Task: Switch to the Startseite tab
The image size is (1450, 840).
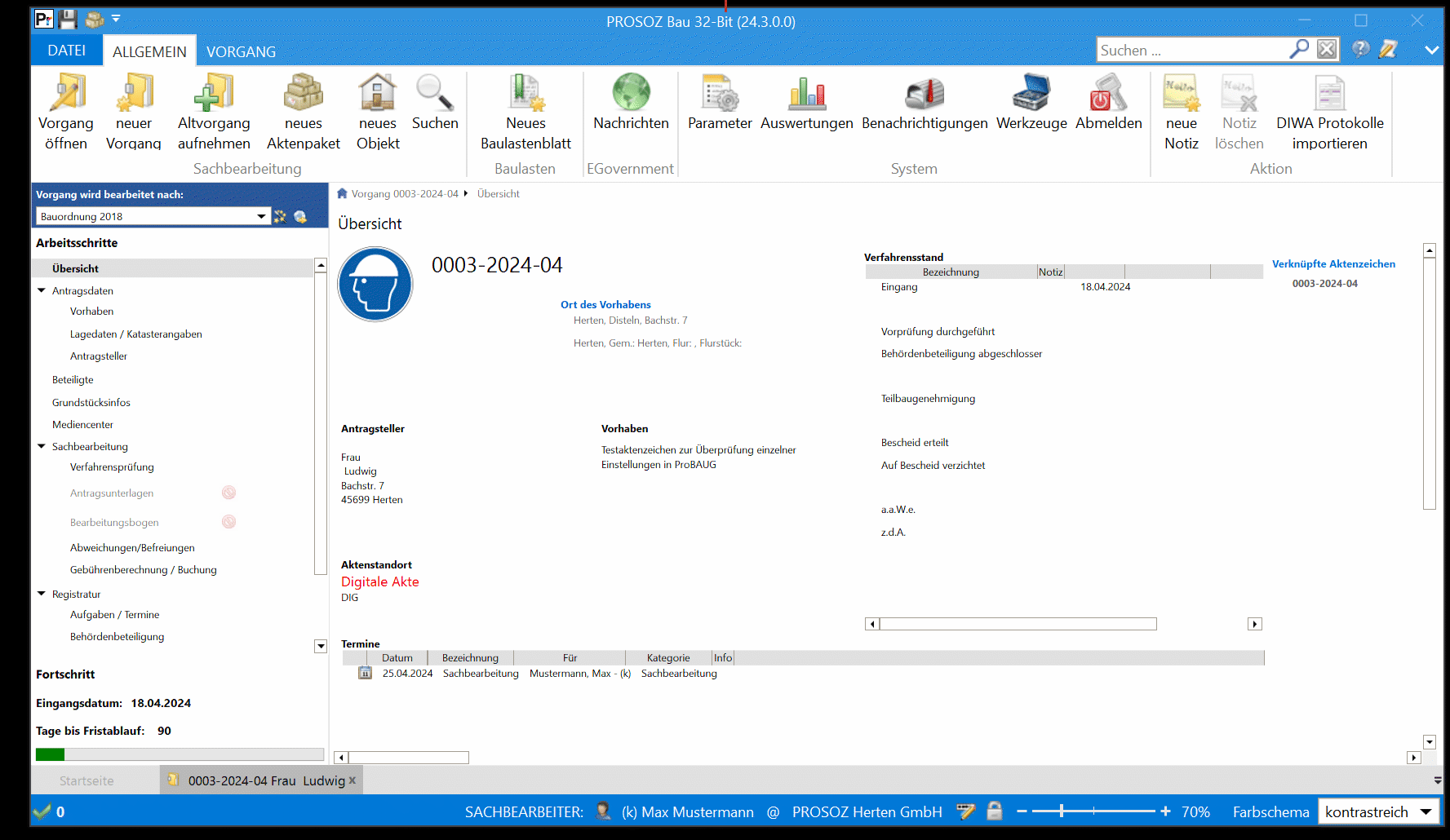Action: pyautogui.click(x=86, y=780)
